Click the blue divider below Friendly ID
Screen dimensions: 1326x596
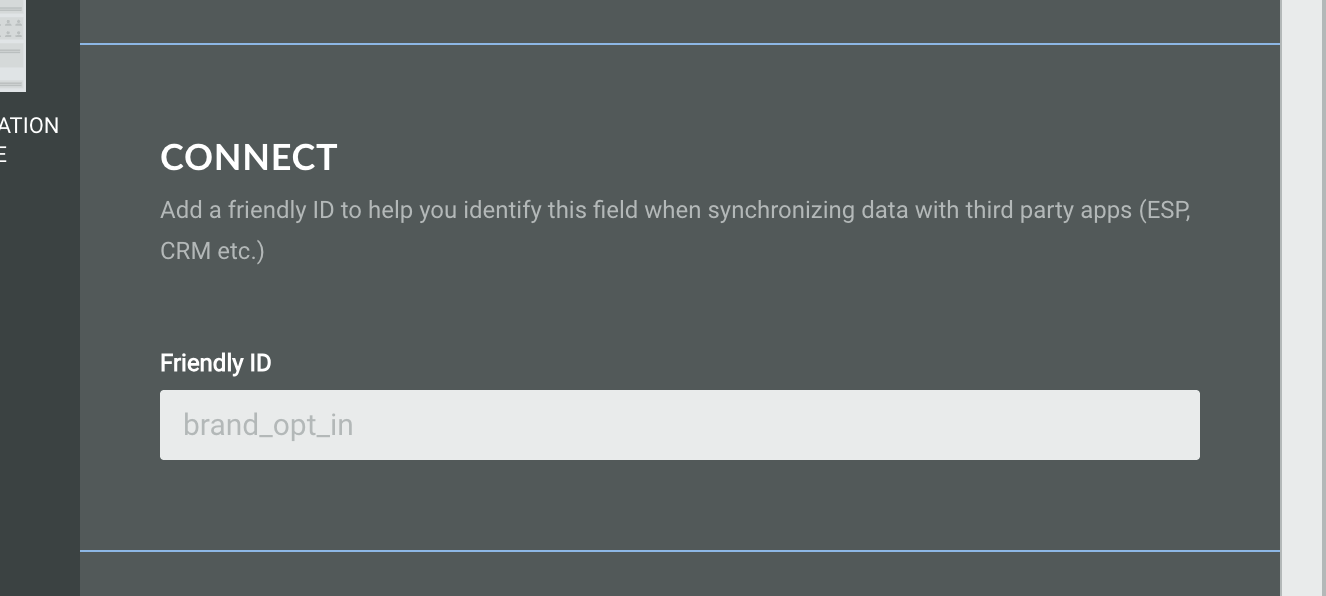[x=680, y=551]
